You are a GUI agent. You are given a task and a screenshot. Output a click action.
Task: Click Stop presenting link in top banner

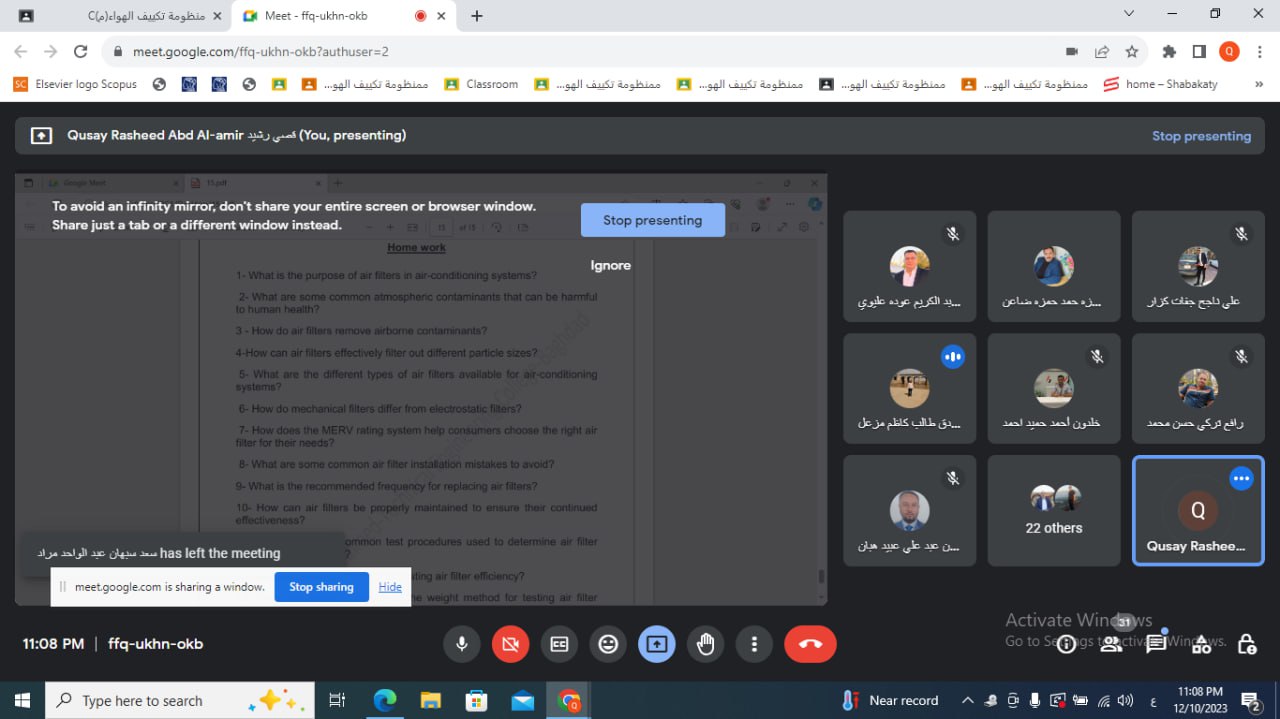[x=1201, y=136]
